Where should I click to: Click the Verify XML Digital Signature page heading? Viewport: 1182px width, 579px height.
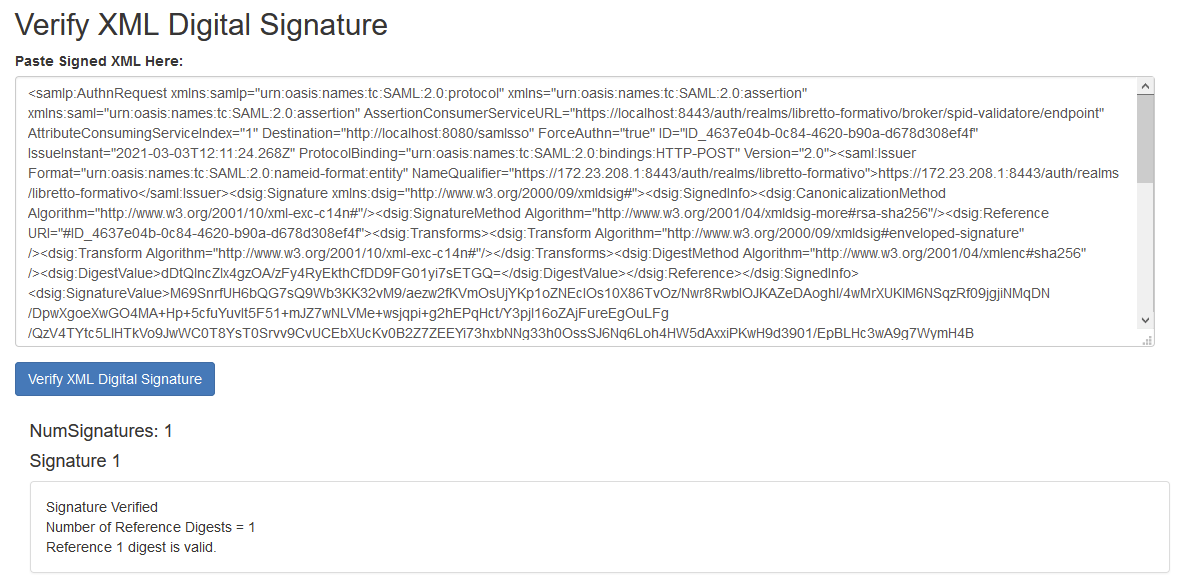(200, 25)
